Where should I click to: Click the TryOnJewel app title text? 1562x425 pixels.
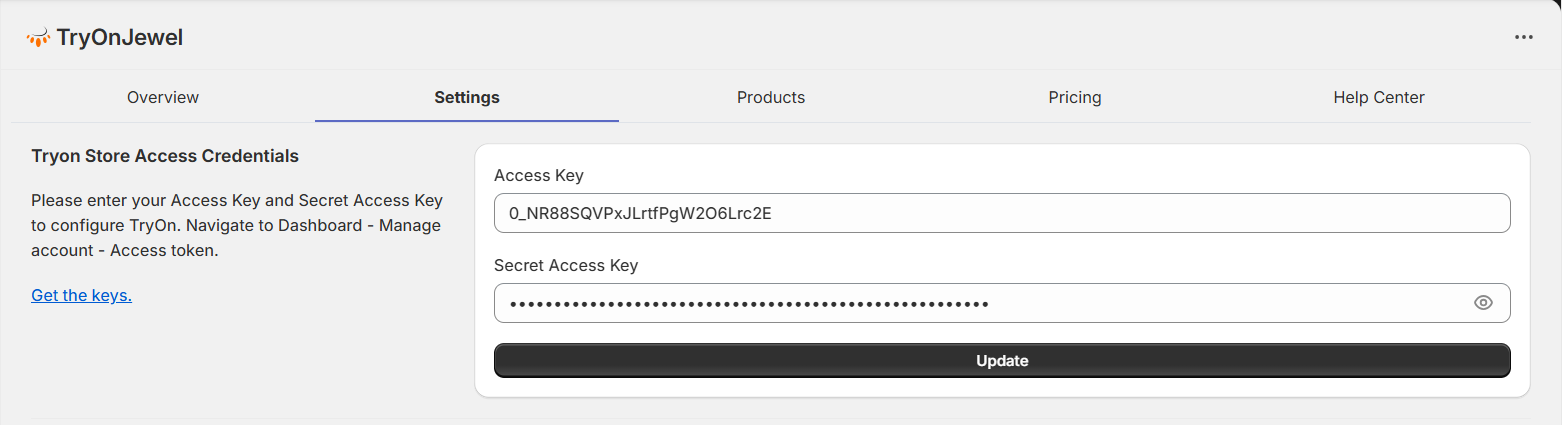click(x=119, y=38)
